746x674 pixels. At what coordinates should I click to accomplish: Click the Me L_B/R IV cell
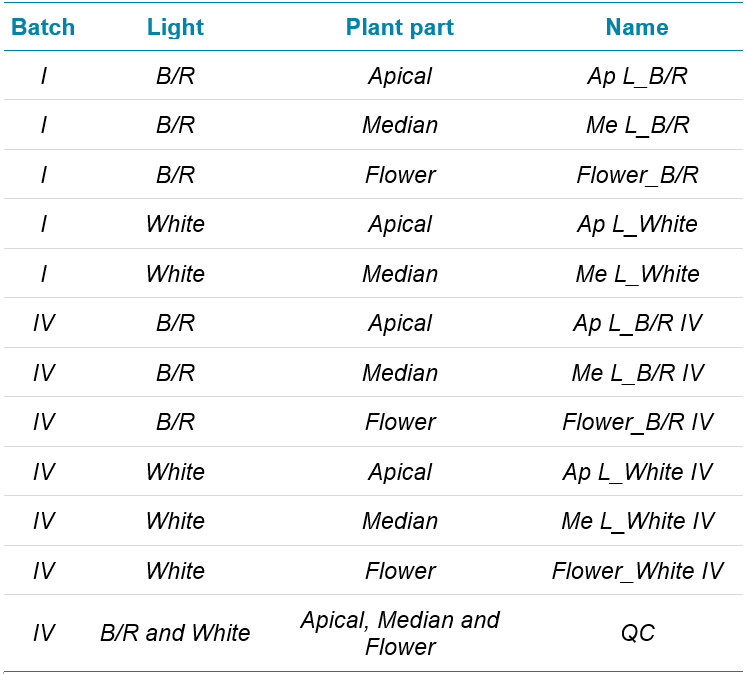pyautogui.click(x=637, y=373)
